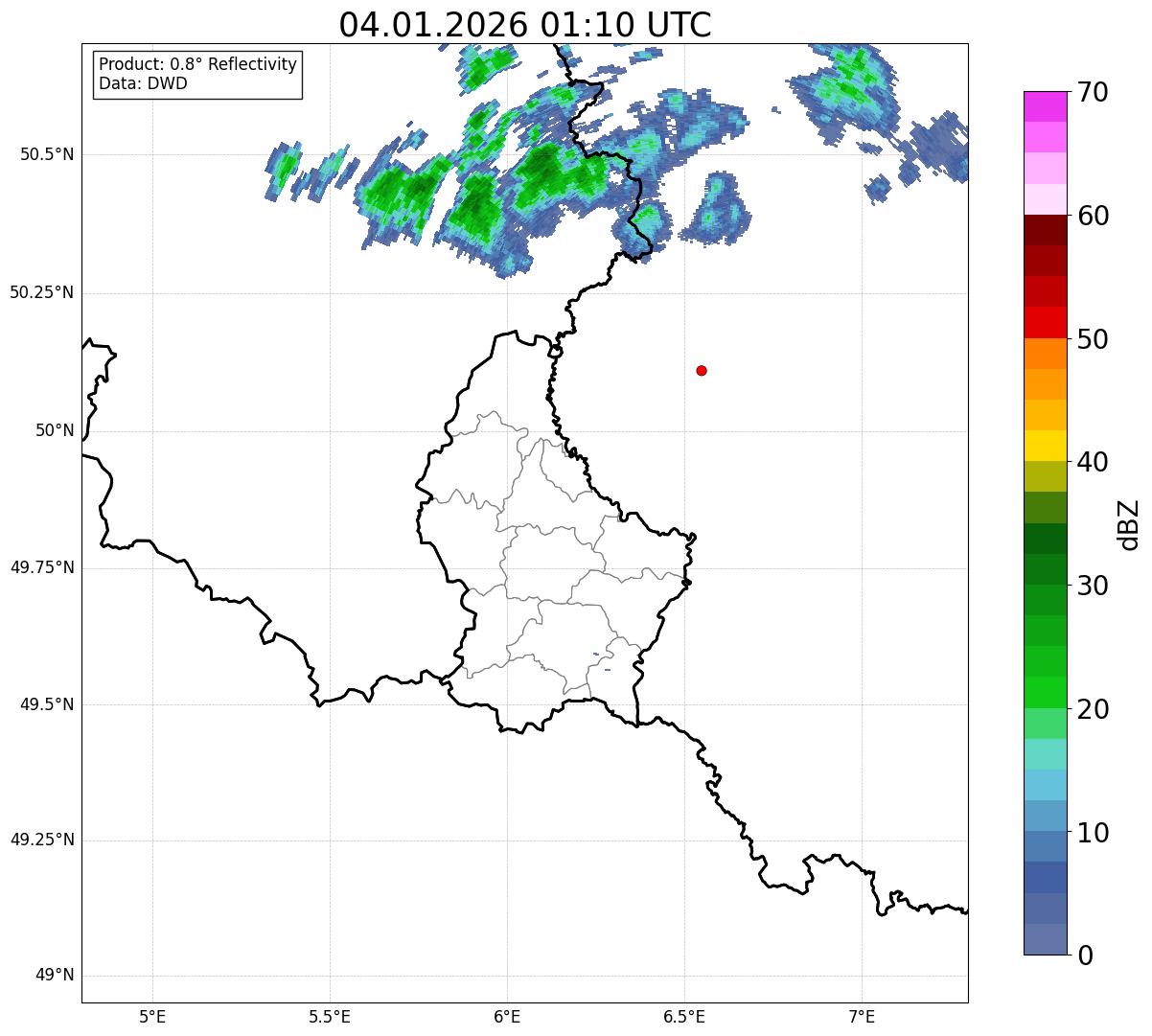Click the 49°N latitude label
This screenshot has height=1036, width=1152.
55,976
